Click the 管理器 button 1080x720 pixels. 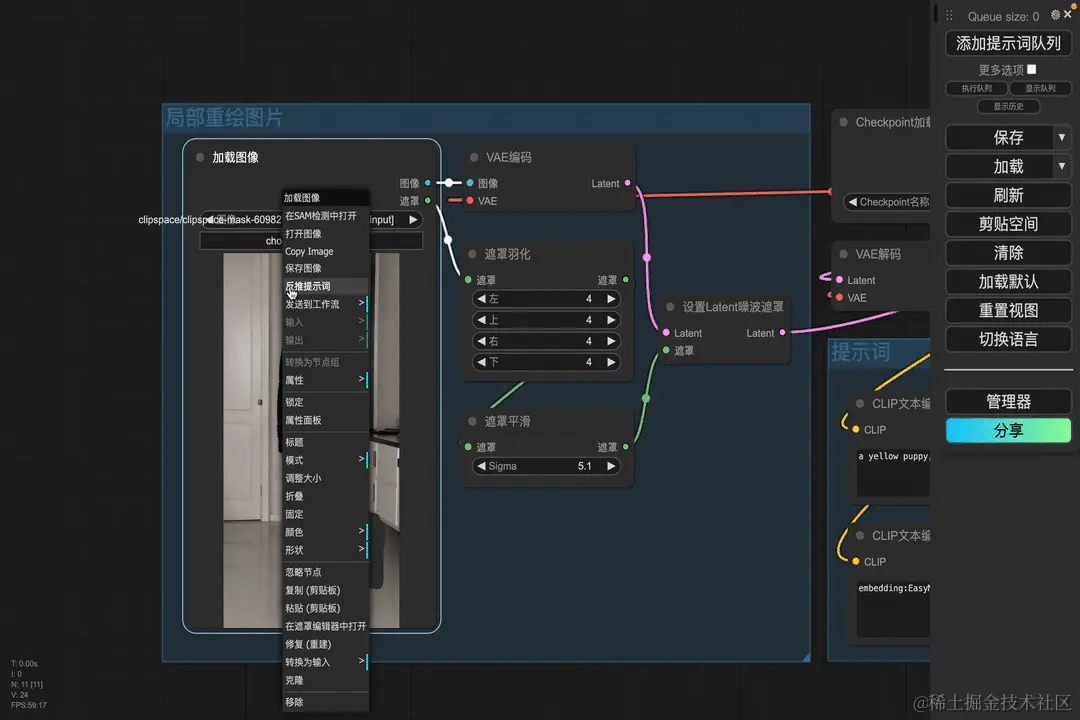click(x=1008, y=402)
